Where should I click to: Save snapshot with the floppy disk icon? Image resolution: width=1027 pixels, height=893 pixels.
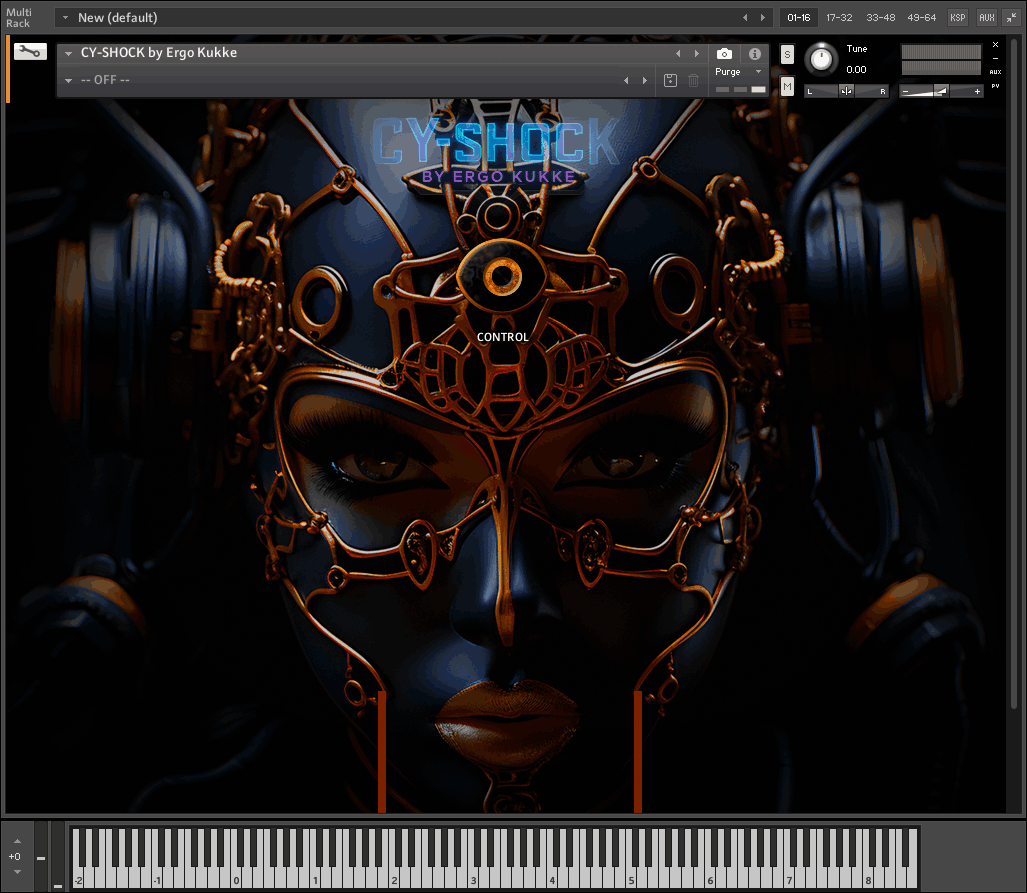click(x=670, y=80)
